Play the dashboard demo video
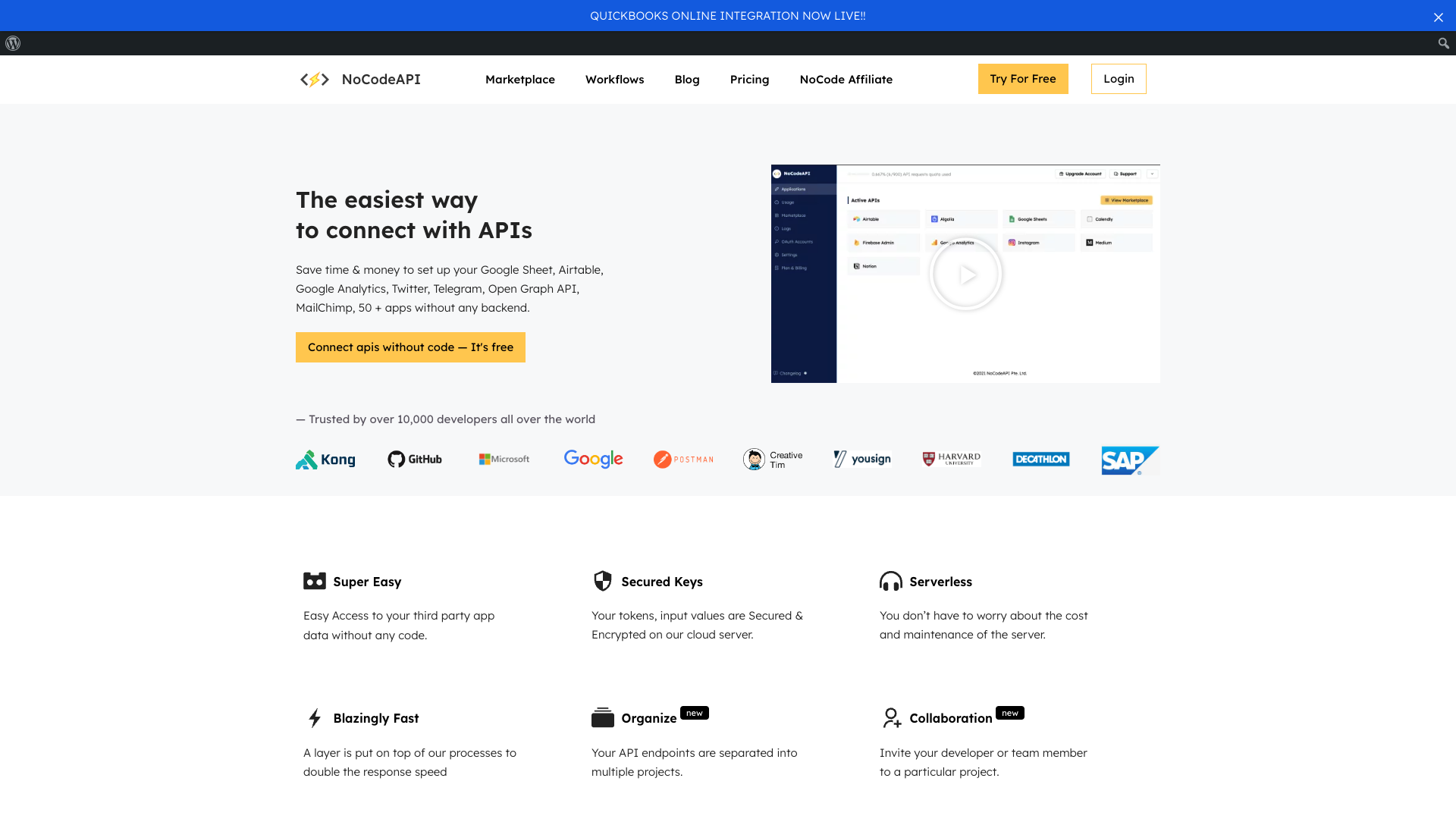Screen dimensions: 1456x819 tap(965, 274)
